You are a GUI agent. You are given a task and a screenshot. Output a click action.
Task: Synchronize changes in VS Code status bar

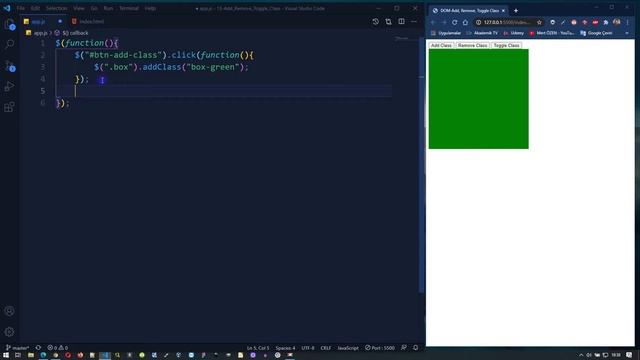pyautogui.click(x=38, y=348)
